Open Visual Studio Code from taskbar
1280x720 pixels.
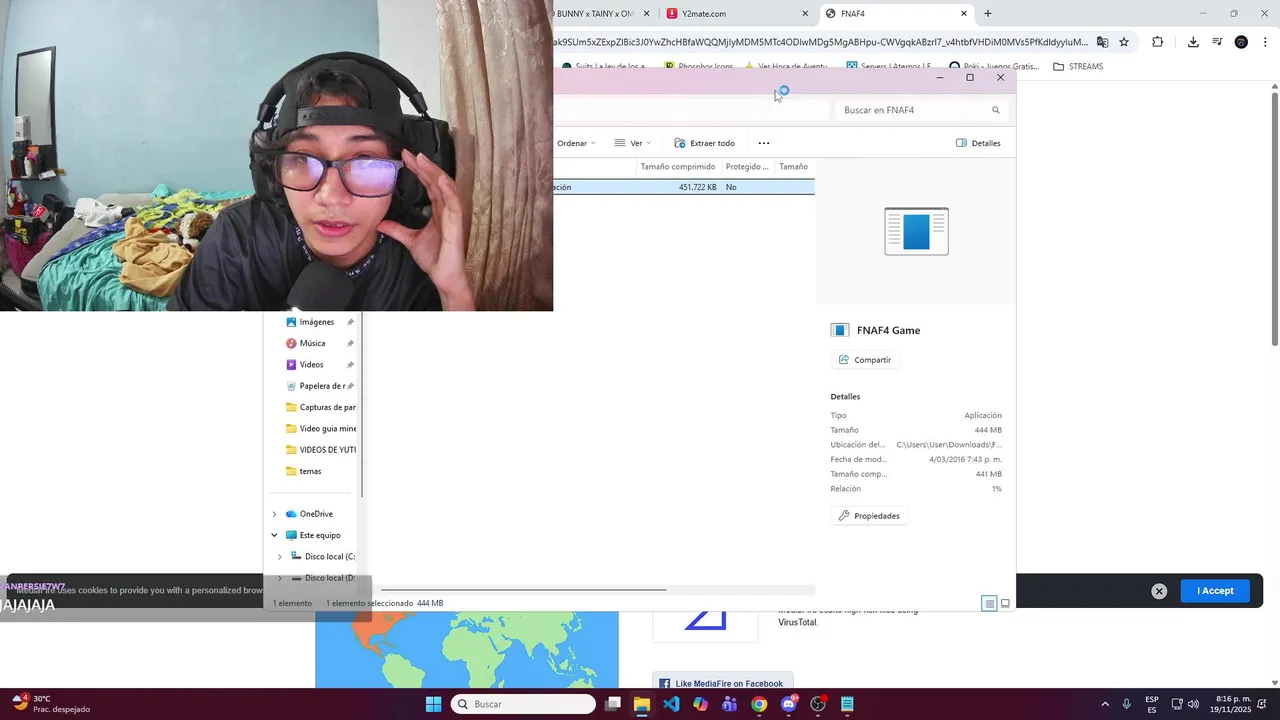671,704
